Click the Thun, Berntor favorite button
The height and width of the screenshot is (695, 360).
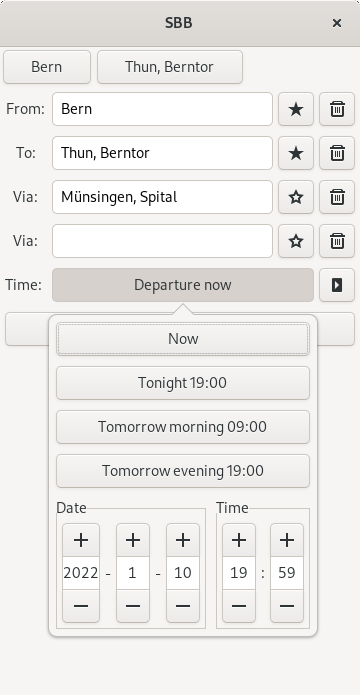click(x=170, y=67)
